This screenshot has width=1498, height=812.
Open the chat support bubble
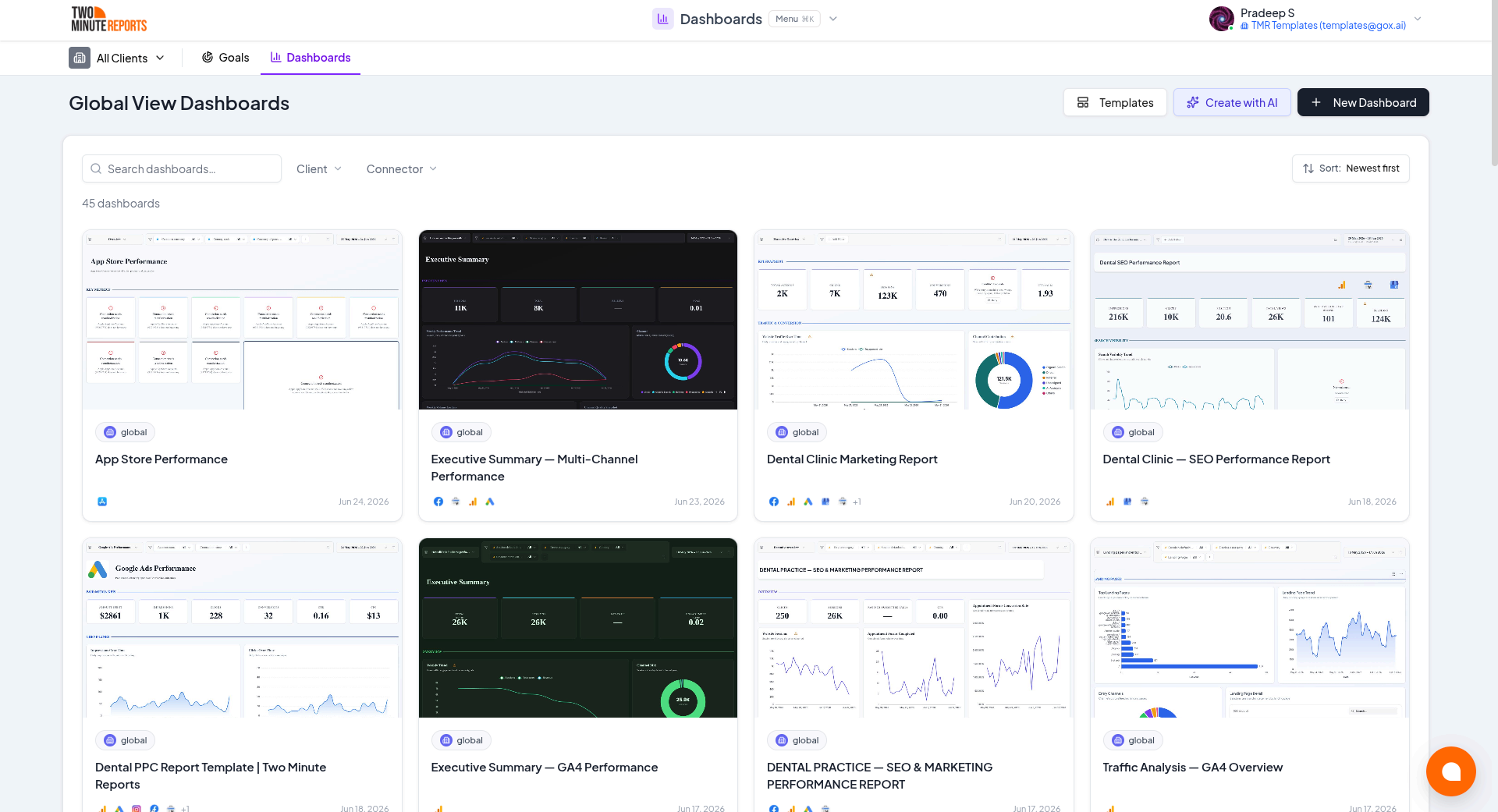point(1450,771)
